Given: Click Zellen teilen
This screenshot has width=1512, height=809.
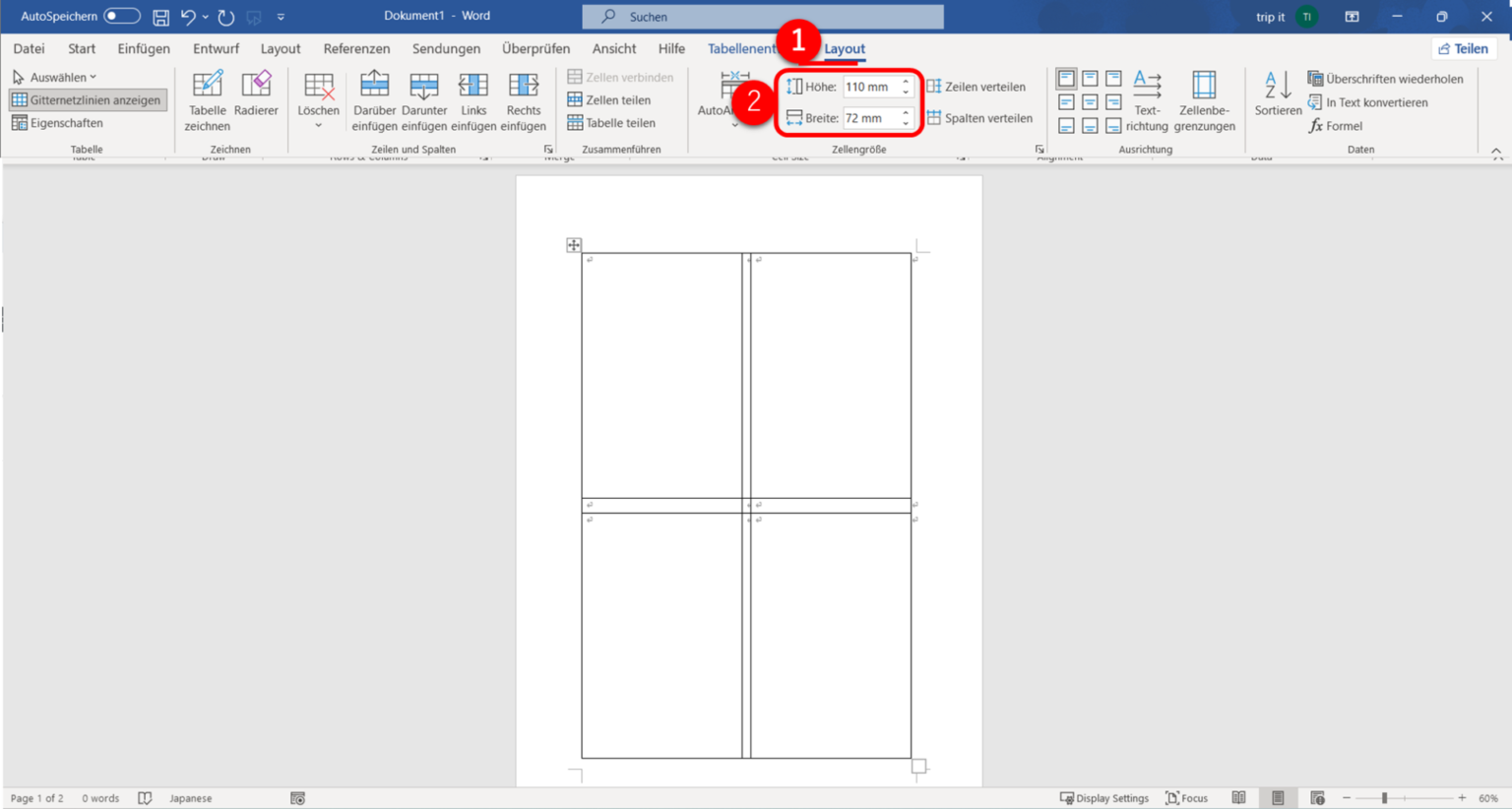Looking at the screenshot, I should click(x=609, y=99).
